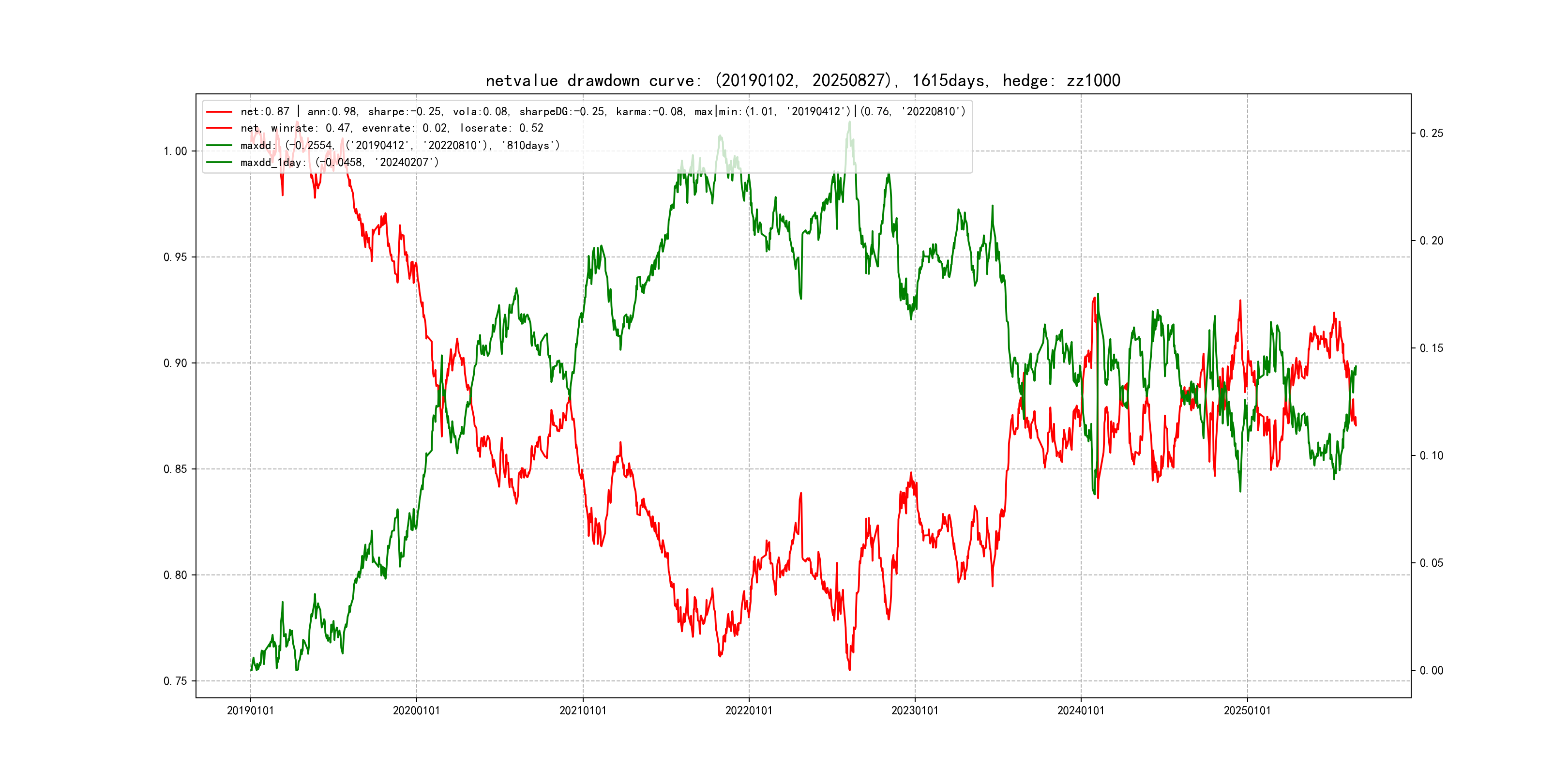The height and width of the screenshot is (784, 1568).
Task: Click the maxdd_1day legend text
Action: (x=339, y=162)
